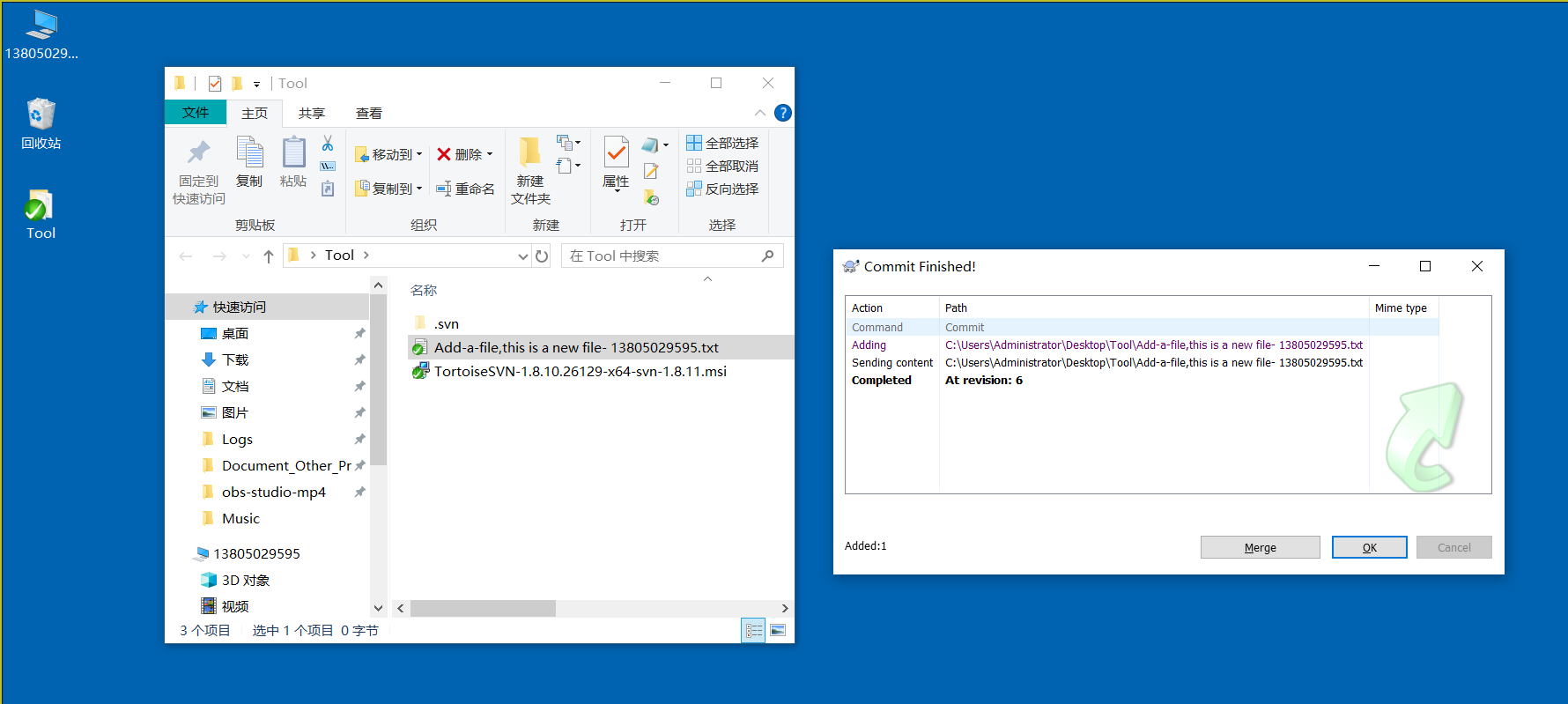Click the quick access toolbar properties checkbox icon
The image size is (1568, 704).
214,84
